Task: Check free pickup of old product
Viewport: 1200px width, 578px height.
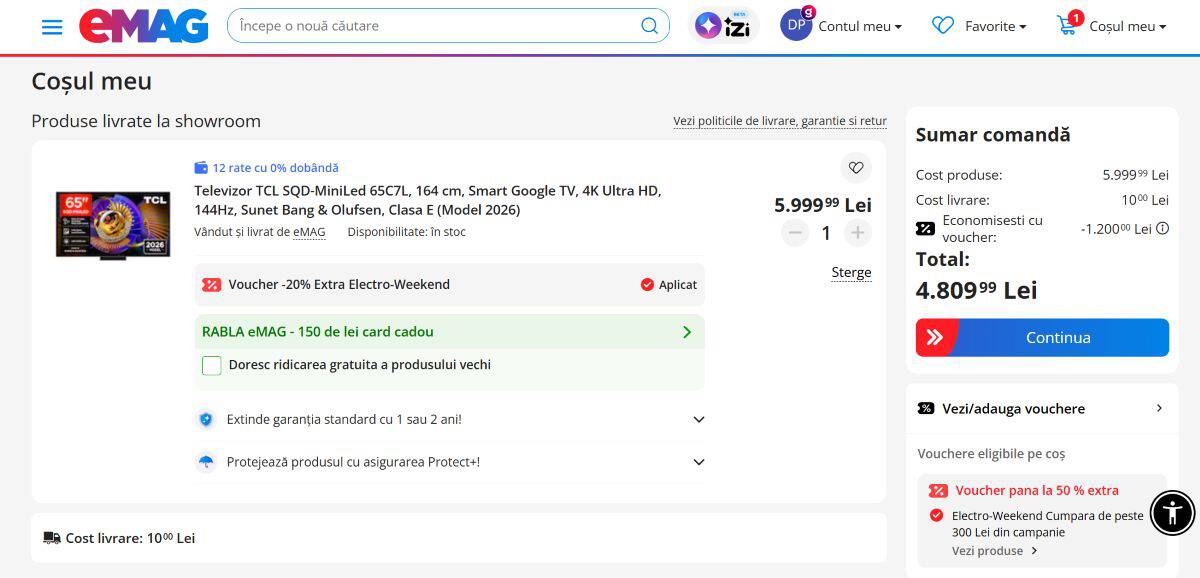Action: (x=212, y=365)
